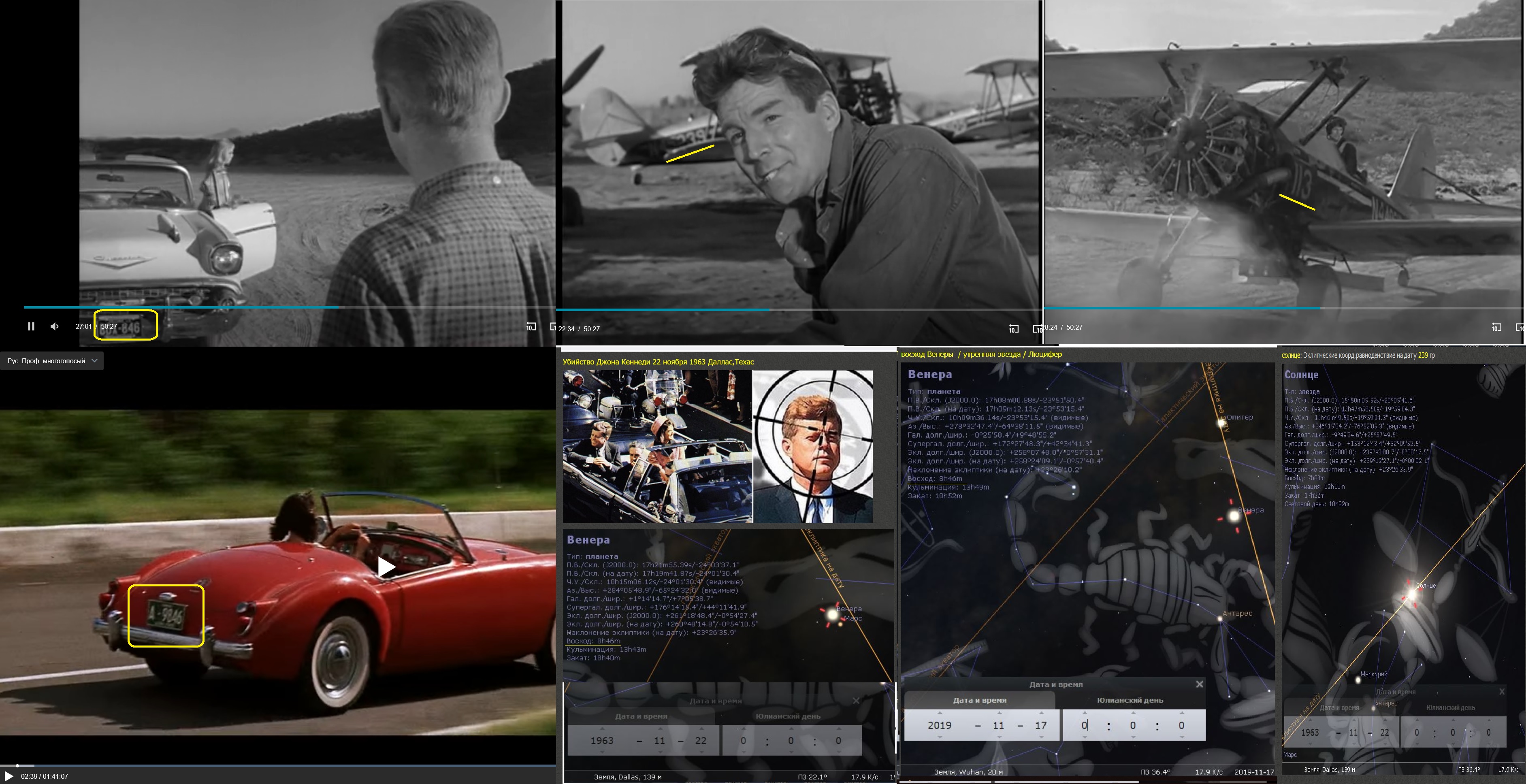This screenshot has height=784, width=1526.
Task: Close the 1963 date dialog in the Venus Dallas window
Action: [x=856, y=701]
